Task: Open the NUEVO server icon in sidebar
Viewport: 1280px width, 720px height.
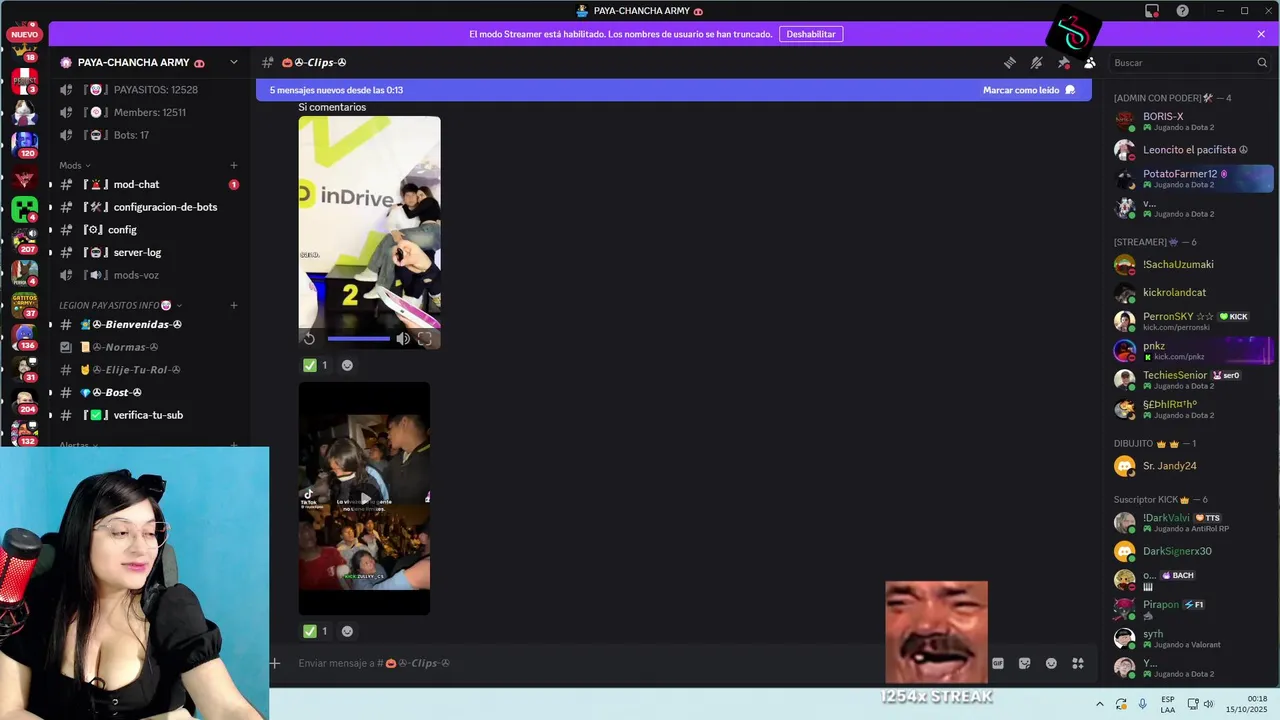Action: pyautogui.click(x=24, y=36)
